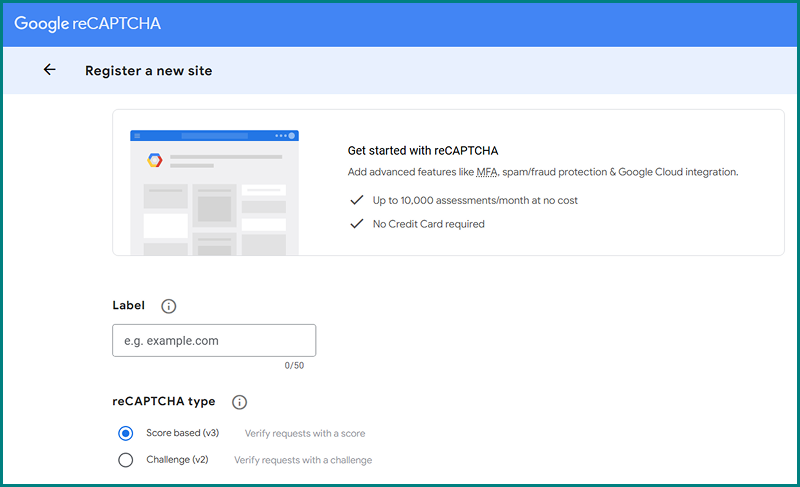800x487 pixels.
Task: Click the Register a new site title
Action: pyautogui.click(x=148, y=71)
